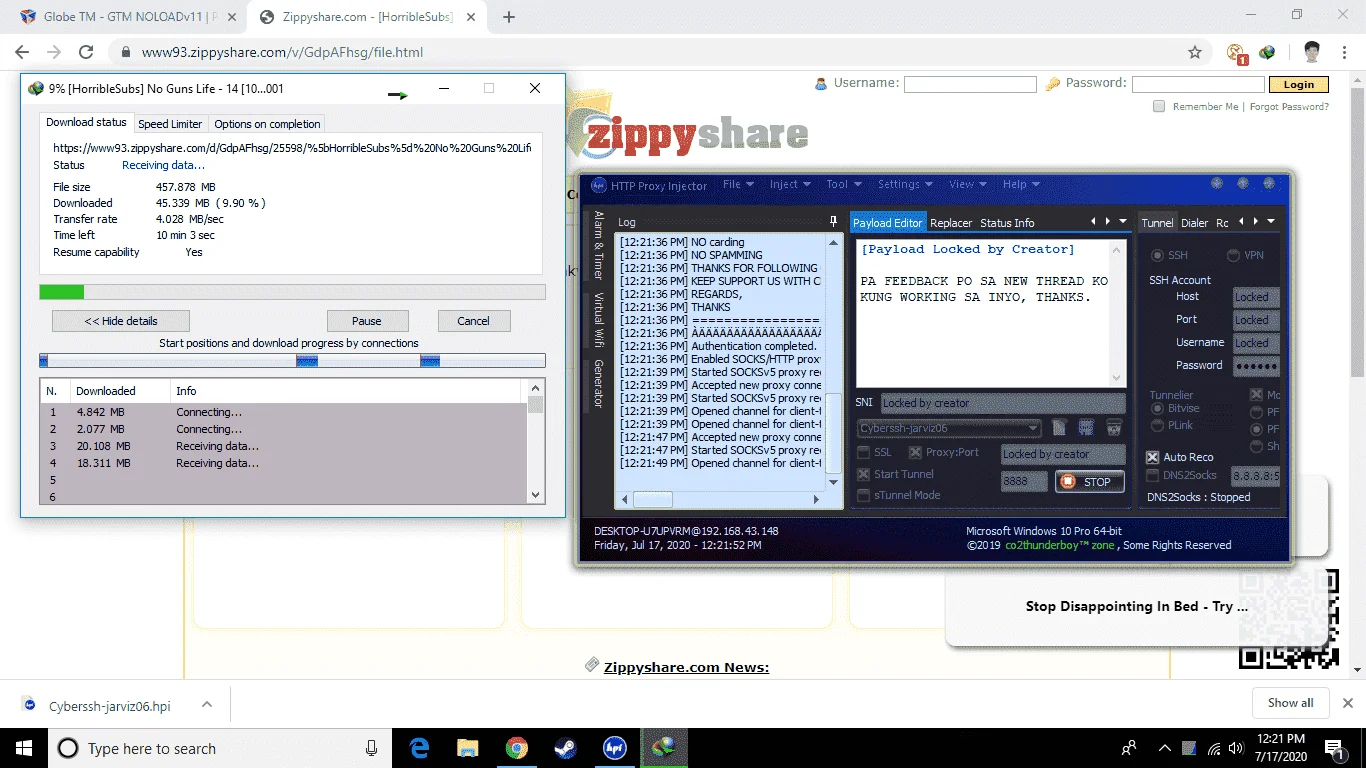Switch to the Dialer tab

coord(1194,223)
